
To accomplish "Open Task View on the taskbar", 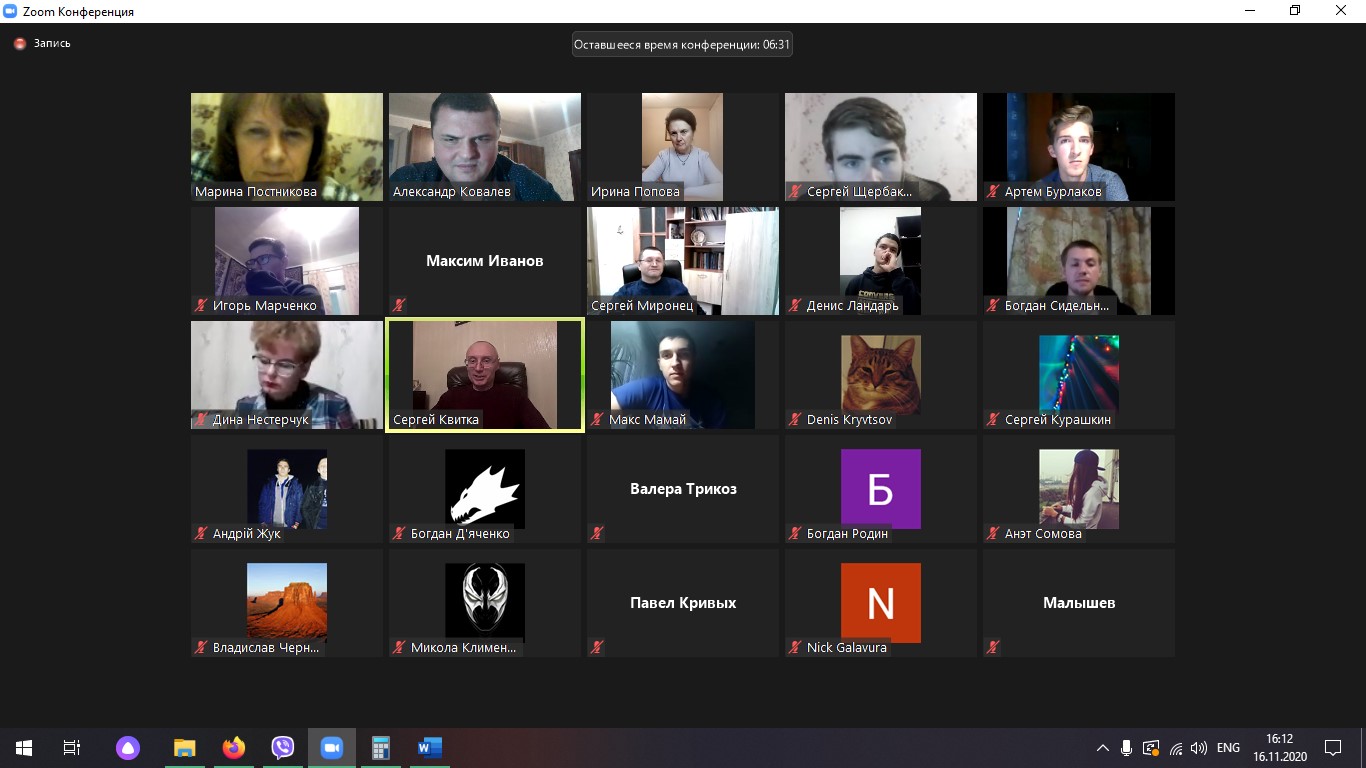I will pos(72,747).
